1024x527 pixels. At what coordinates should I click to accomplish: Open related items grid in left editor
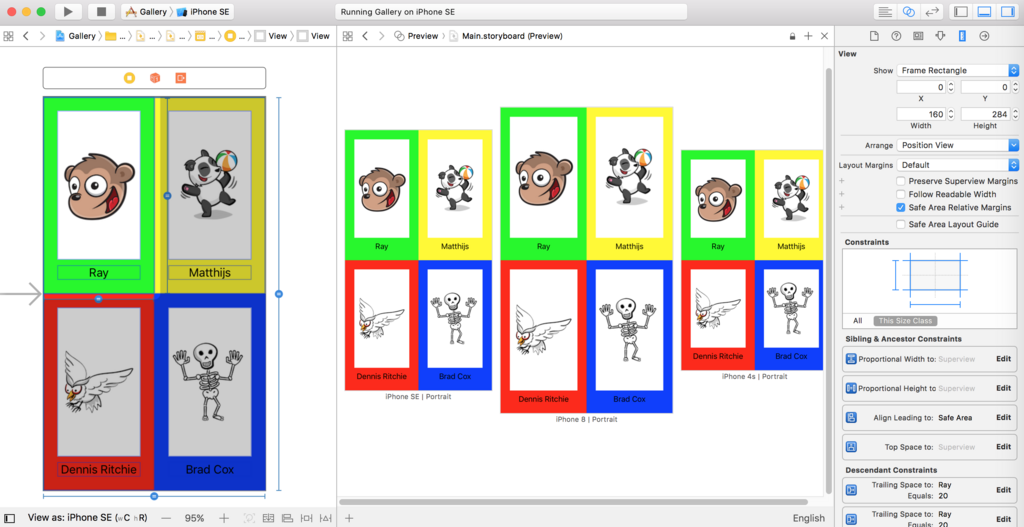[x=8, y=36]
